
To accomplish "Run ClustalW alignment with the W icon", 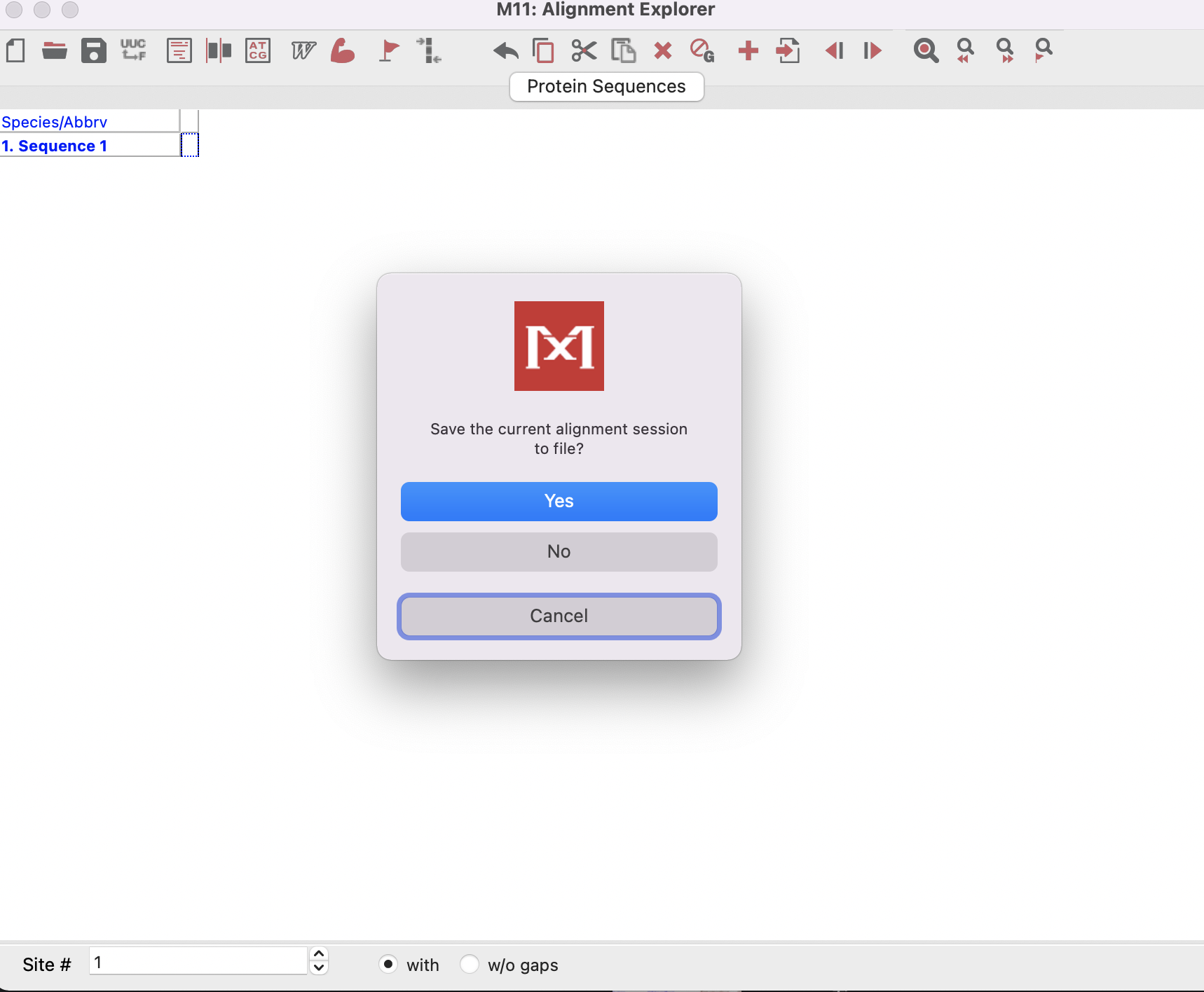I will tap(303, 51).
